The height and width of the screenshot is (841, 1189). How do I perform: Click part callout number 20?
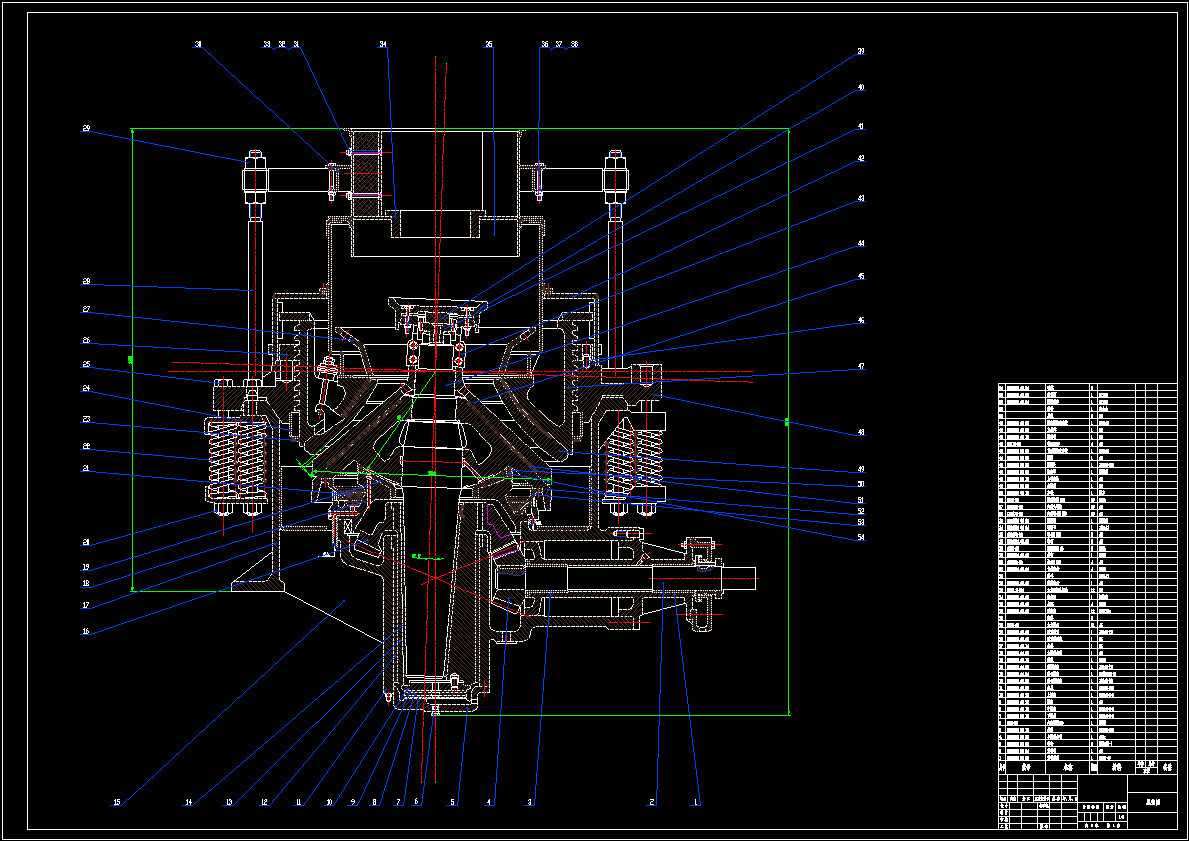click(x=86, y=542)
